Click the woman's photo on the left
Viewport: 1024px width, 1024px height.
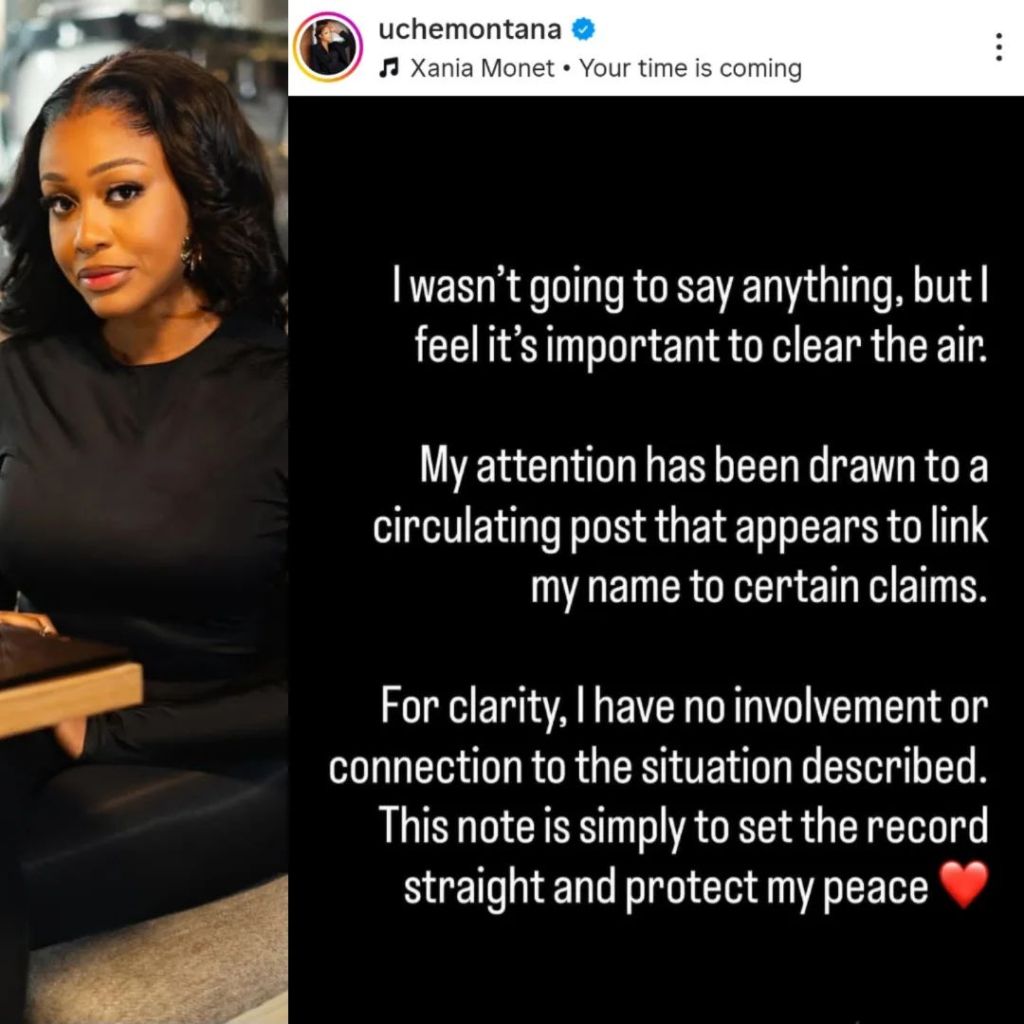coord(144,512)
